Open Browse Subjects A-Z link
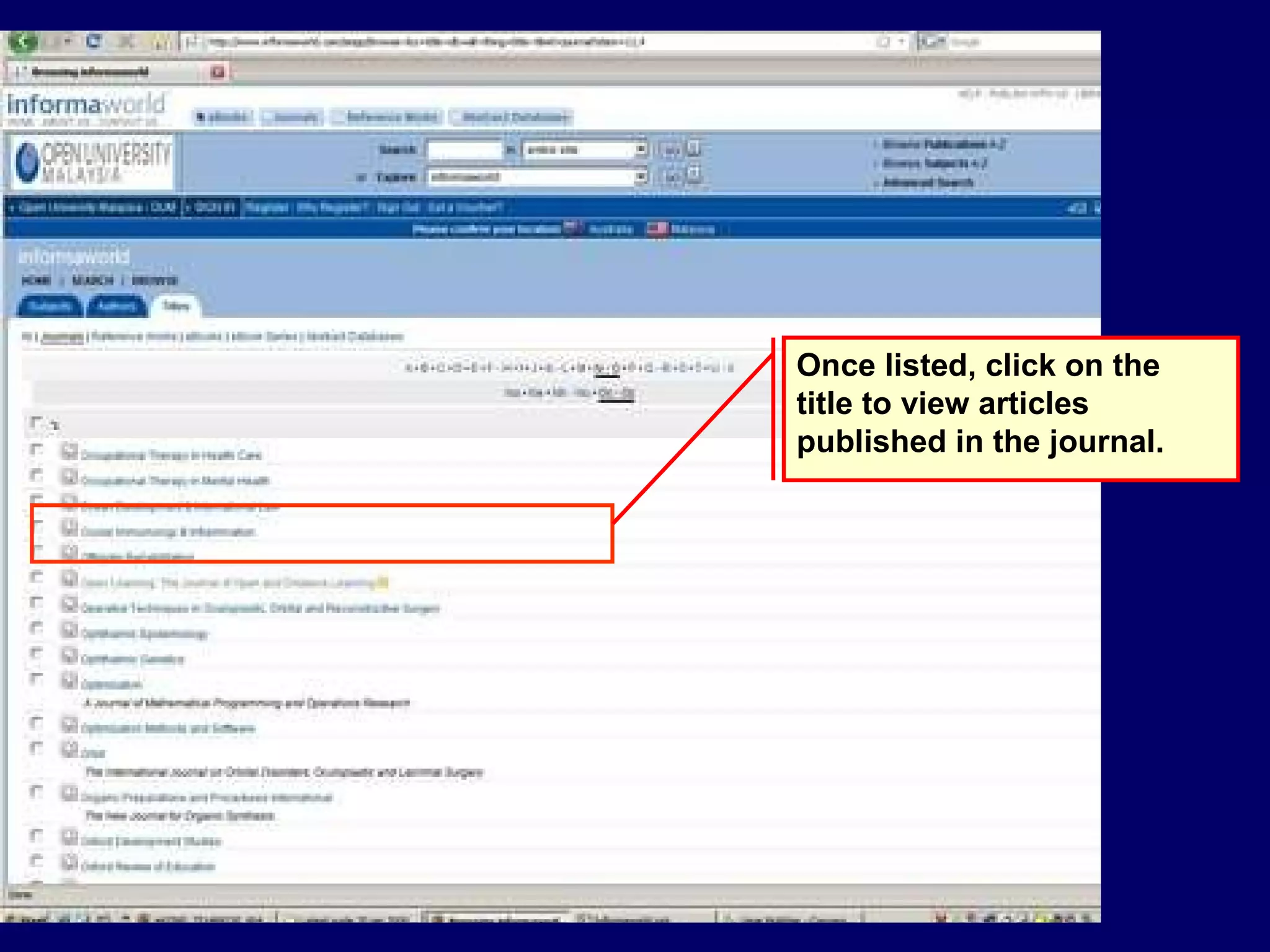This screenshot has width=1270, height=952. point(934,164)
